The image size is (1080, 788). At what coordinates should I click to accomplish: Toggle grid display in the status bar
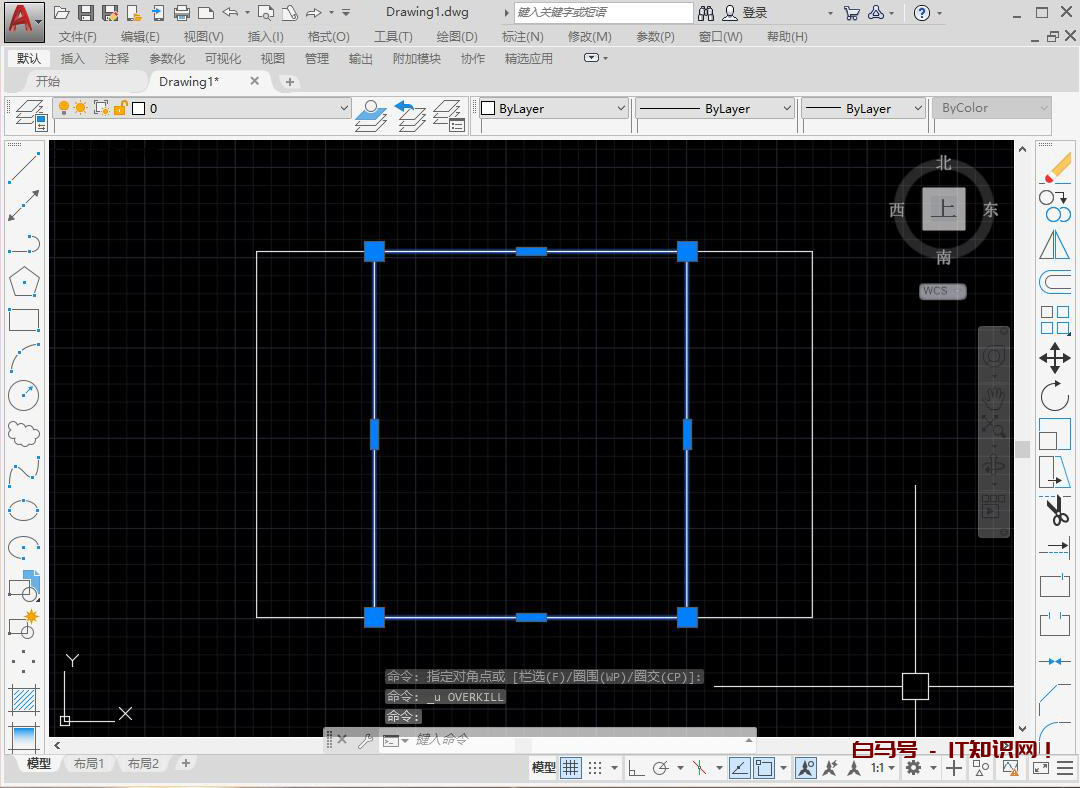pyautogui.click(x=569, y=768)
